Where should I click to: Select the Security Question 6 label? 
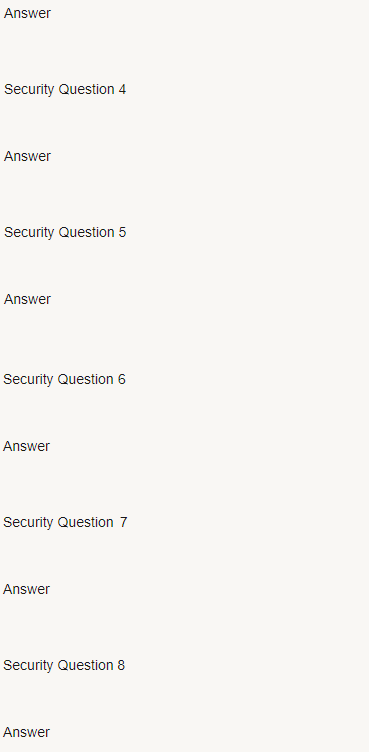[x=64, y=380]
